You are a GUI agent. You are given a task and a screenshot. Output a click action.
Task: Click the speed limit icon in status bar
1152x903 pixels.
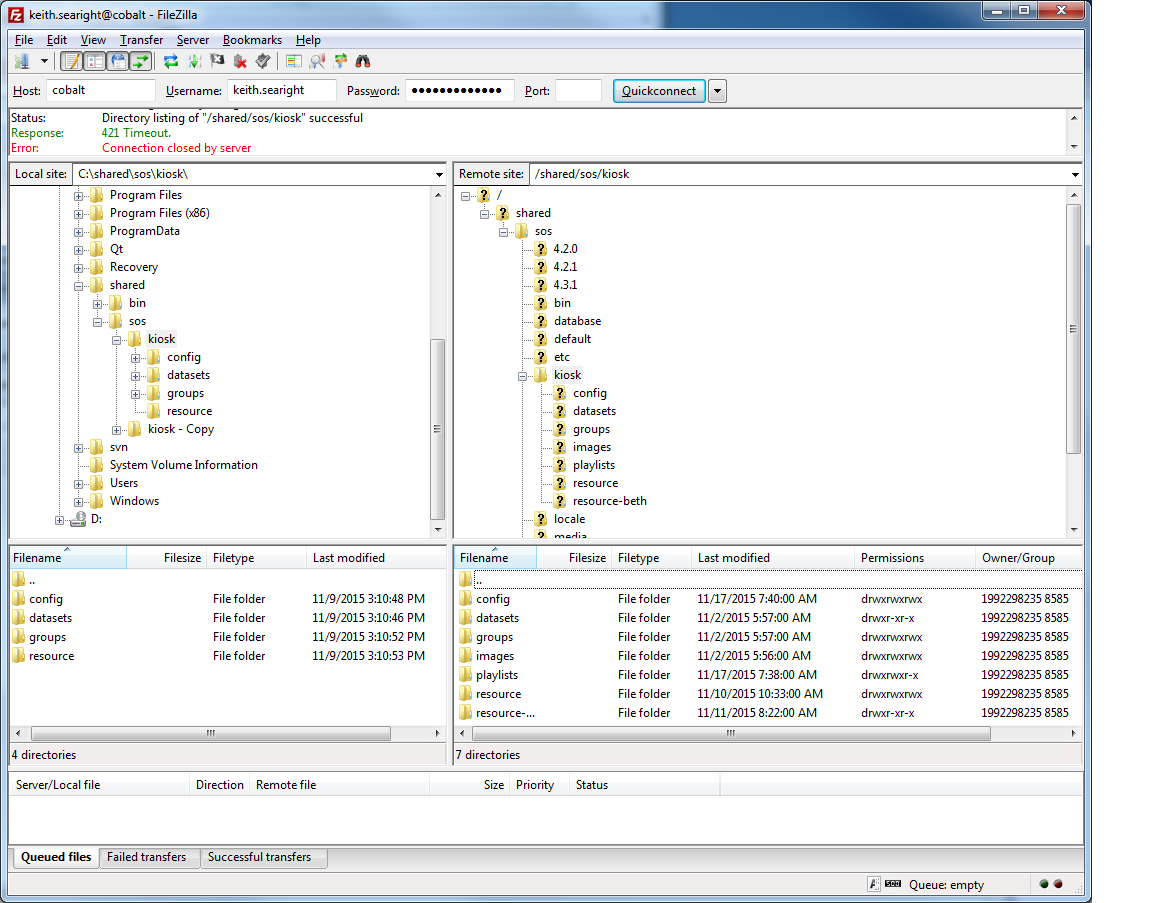tap(893, 884)
